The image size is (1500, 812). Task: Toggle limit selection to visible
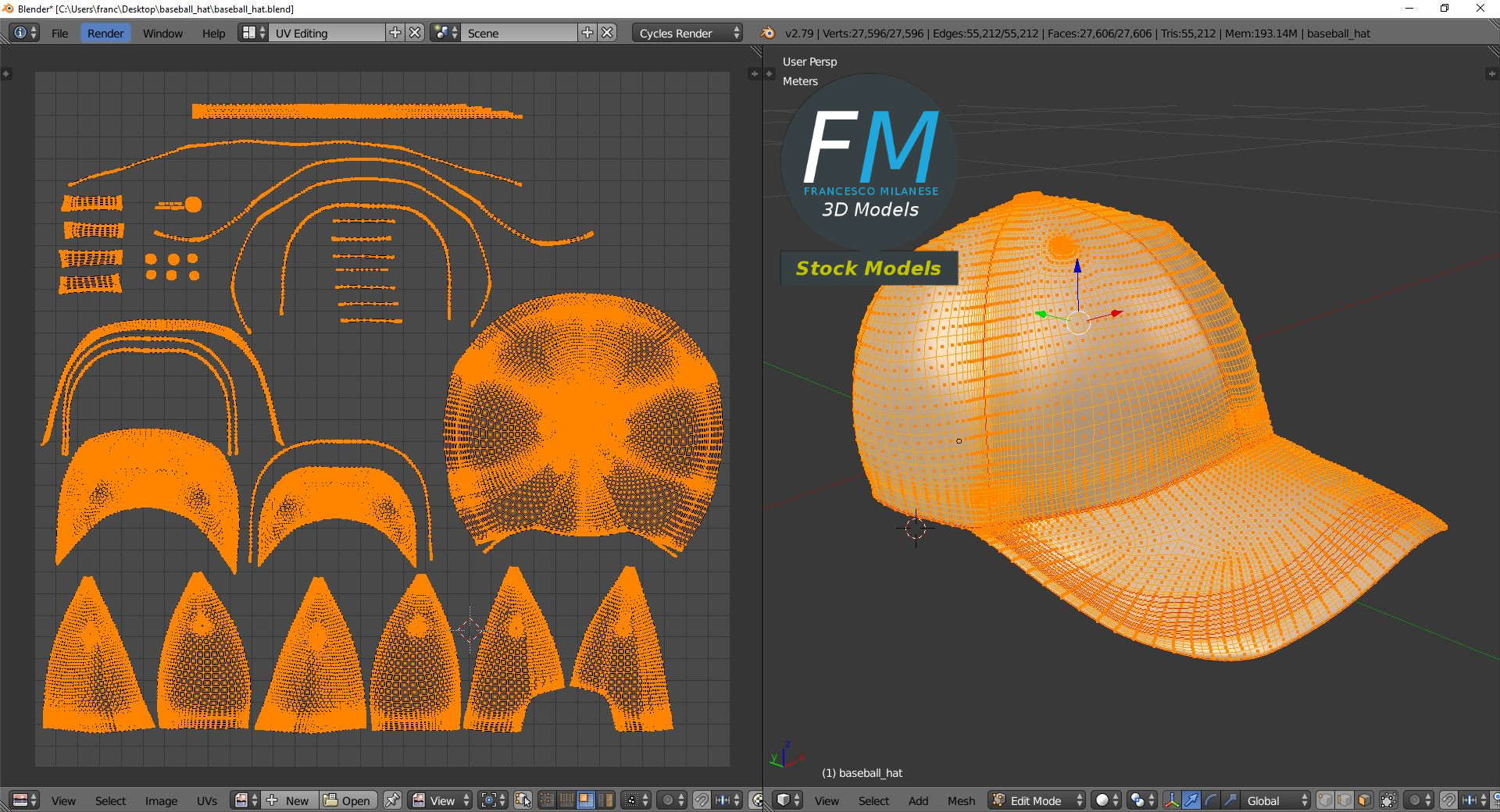[x=1388, y=800]
